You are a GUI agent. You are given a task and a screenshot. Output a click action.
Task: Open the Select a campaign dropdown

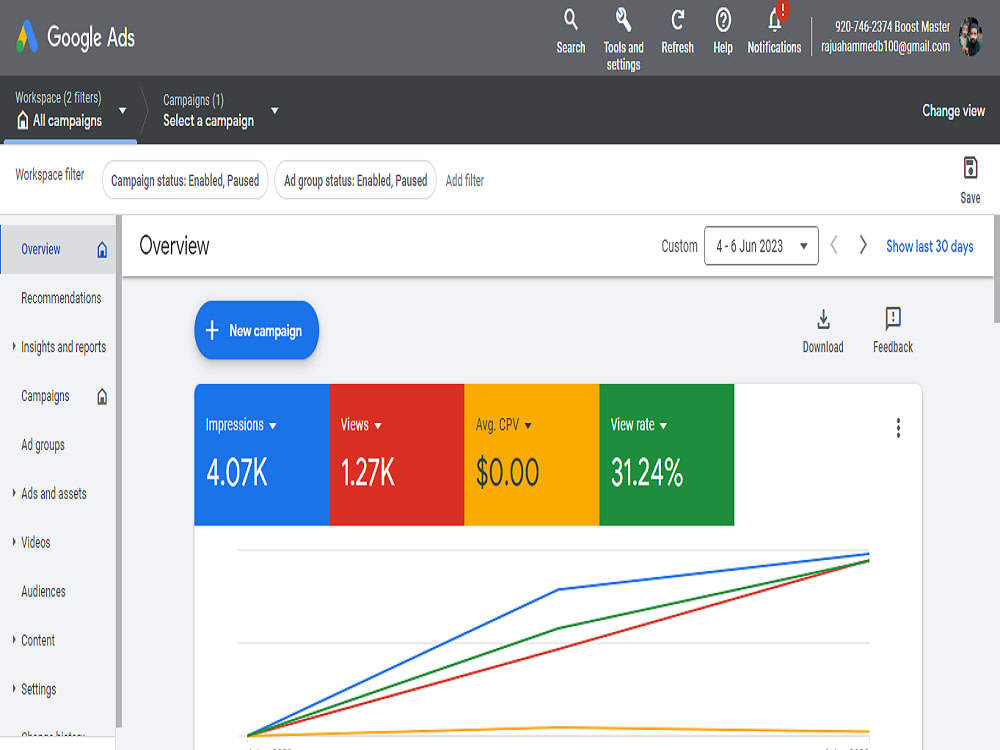click(275, 110)
